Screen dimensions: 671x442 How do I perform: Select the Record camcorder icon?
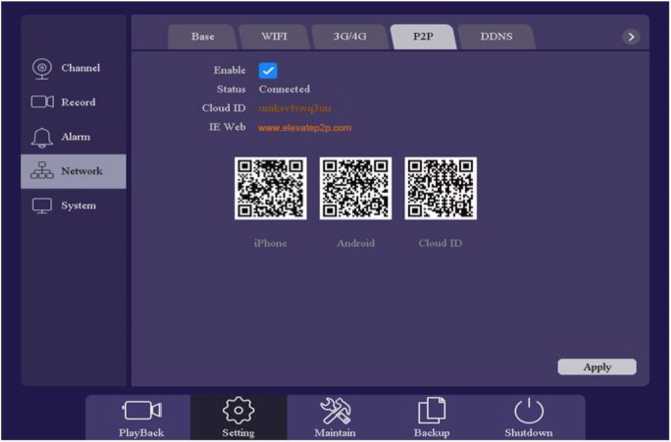tap(42, 102)
